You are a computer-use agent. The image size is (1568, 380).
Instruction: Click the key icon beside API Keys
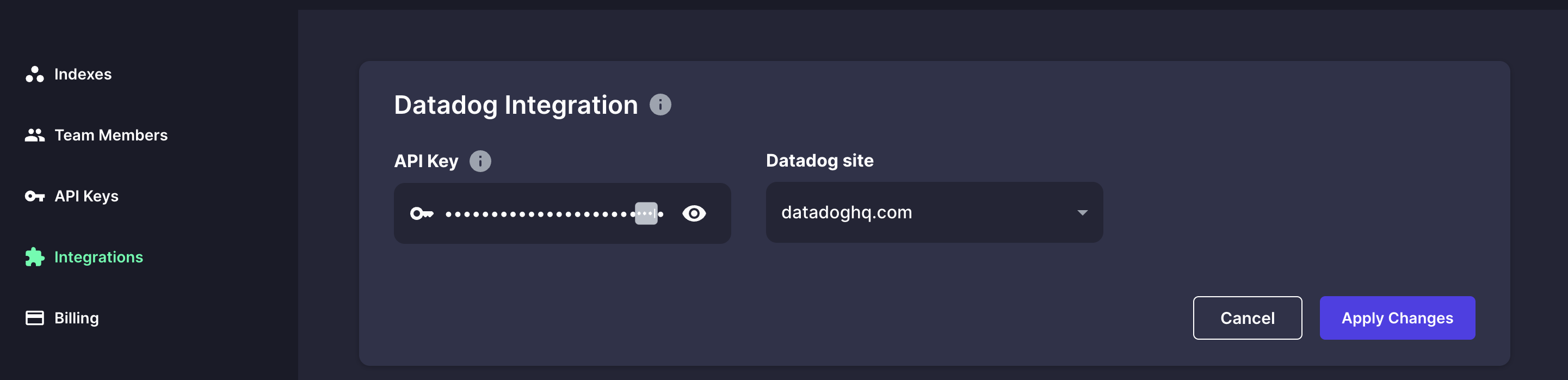pyautogui.click(x=35, y=196)
